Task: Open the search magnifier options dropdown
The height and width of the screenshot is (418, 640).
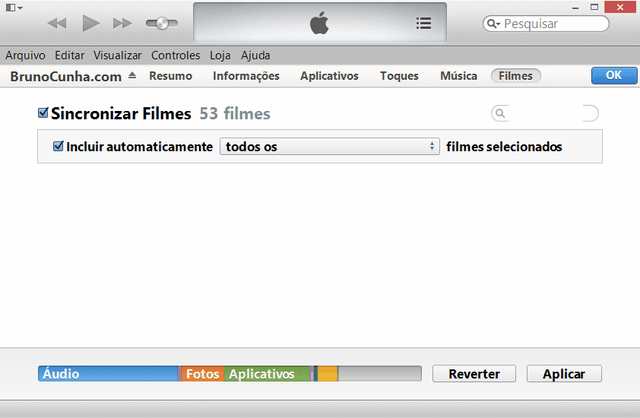Action: (493, 24)
